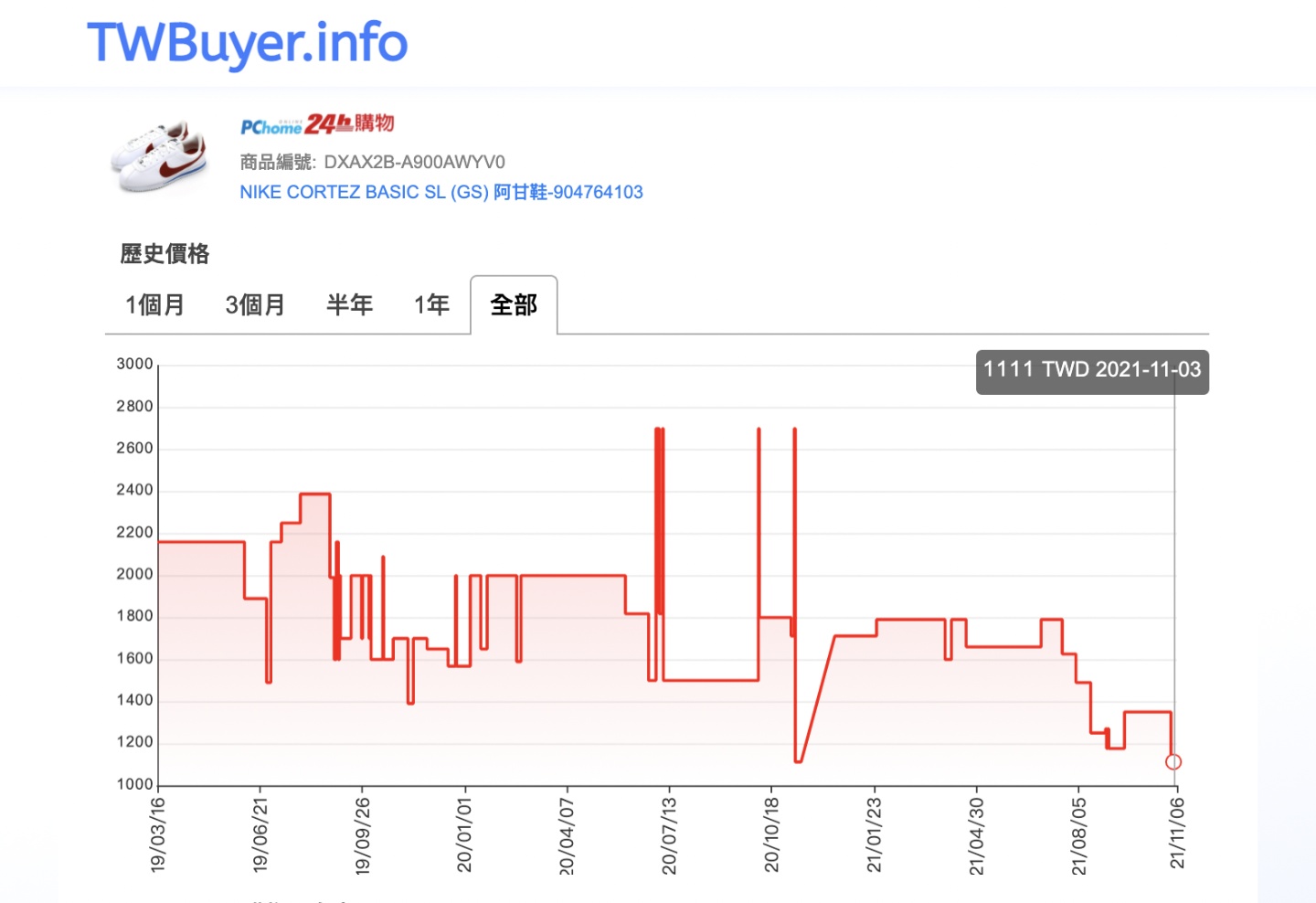The height and width of the screenshot is (903, 1316).
Task: Click the 19/03/16 x-axis date label
Action: [x=158, y=834]
